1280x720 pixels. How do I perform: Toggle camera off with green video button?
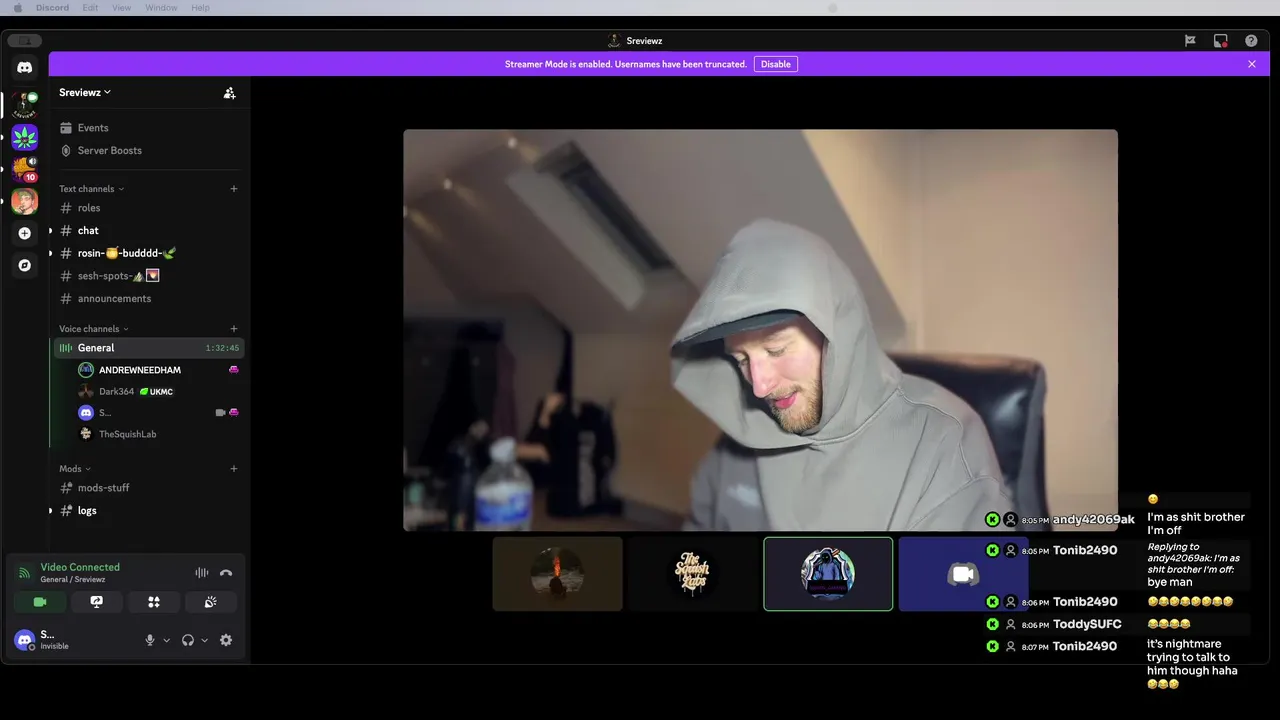coord(40,602)
